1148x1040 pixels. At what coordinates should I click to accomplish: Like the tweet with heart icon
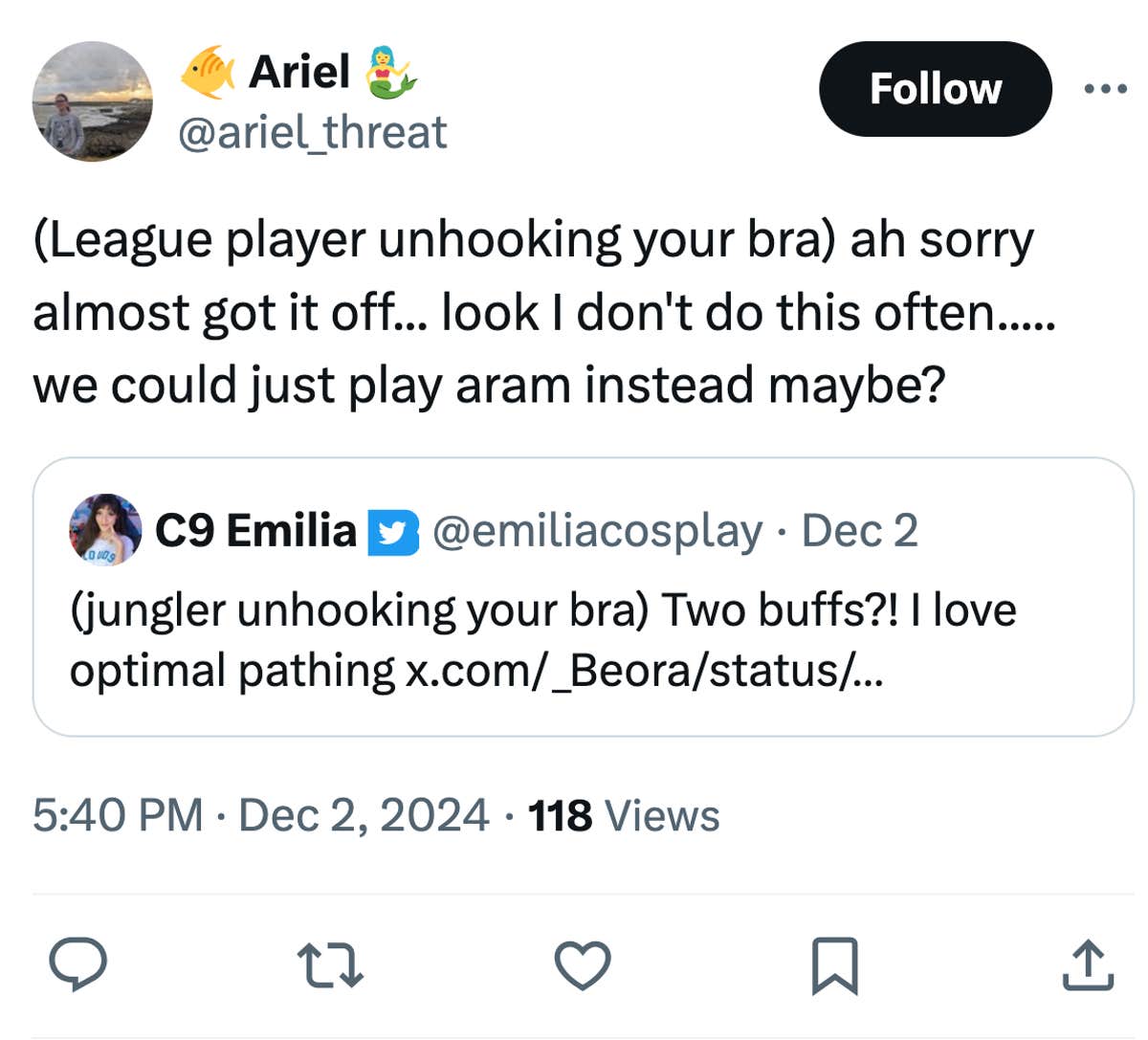point(583,964)
